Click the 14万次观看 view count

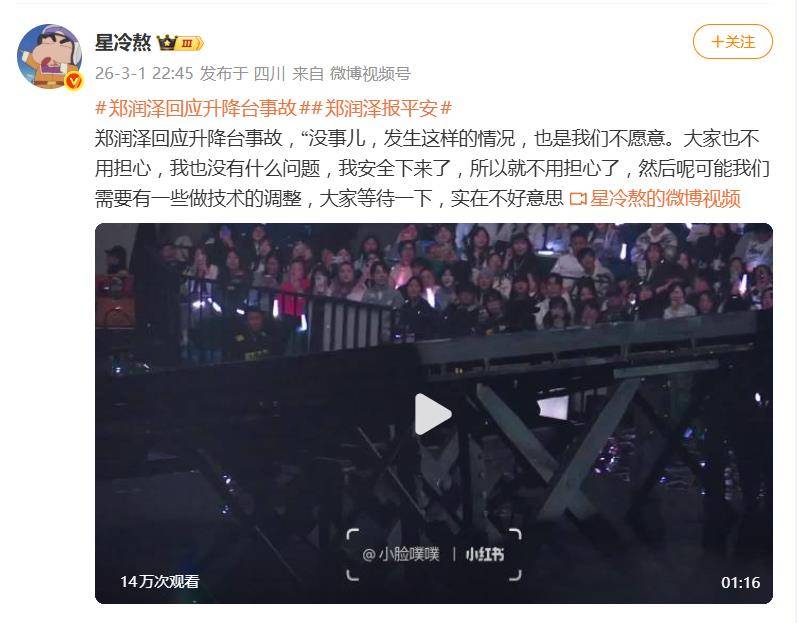(x=160, y=582)
